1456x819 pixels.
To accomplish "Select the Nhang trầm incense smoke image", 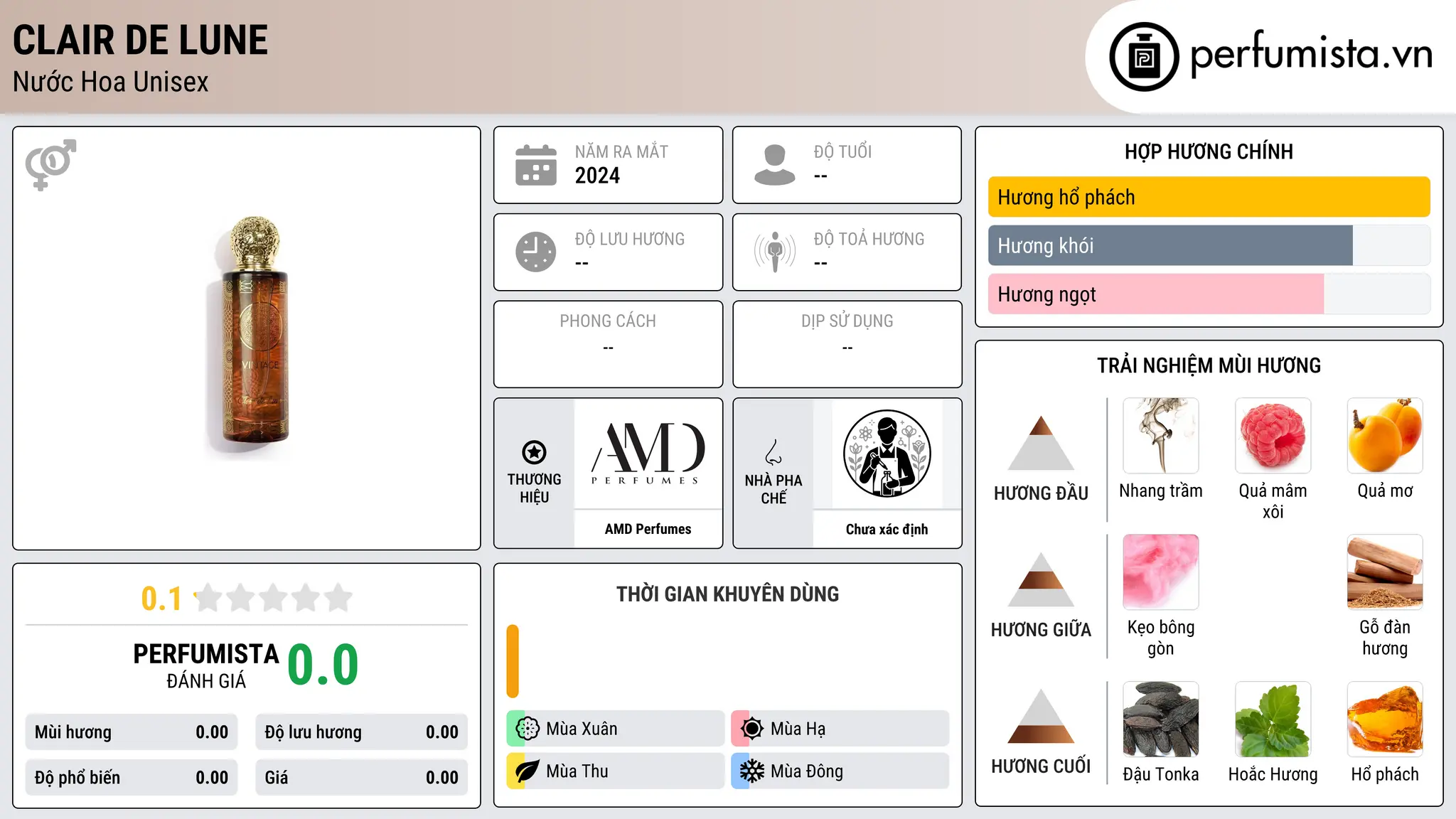I will coord(1161,436).
